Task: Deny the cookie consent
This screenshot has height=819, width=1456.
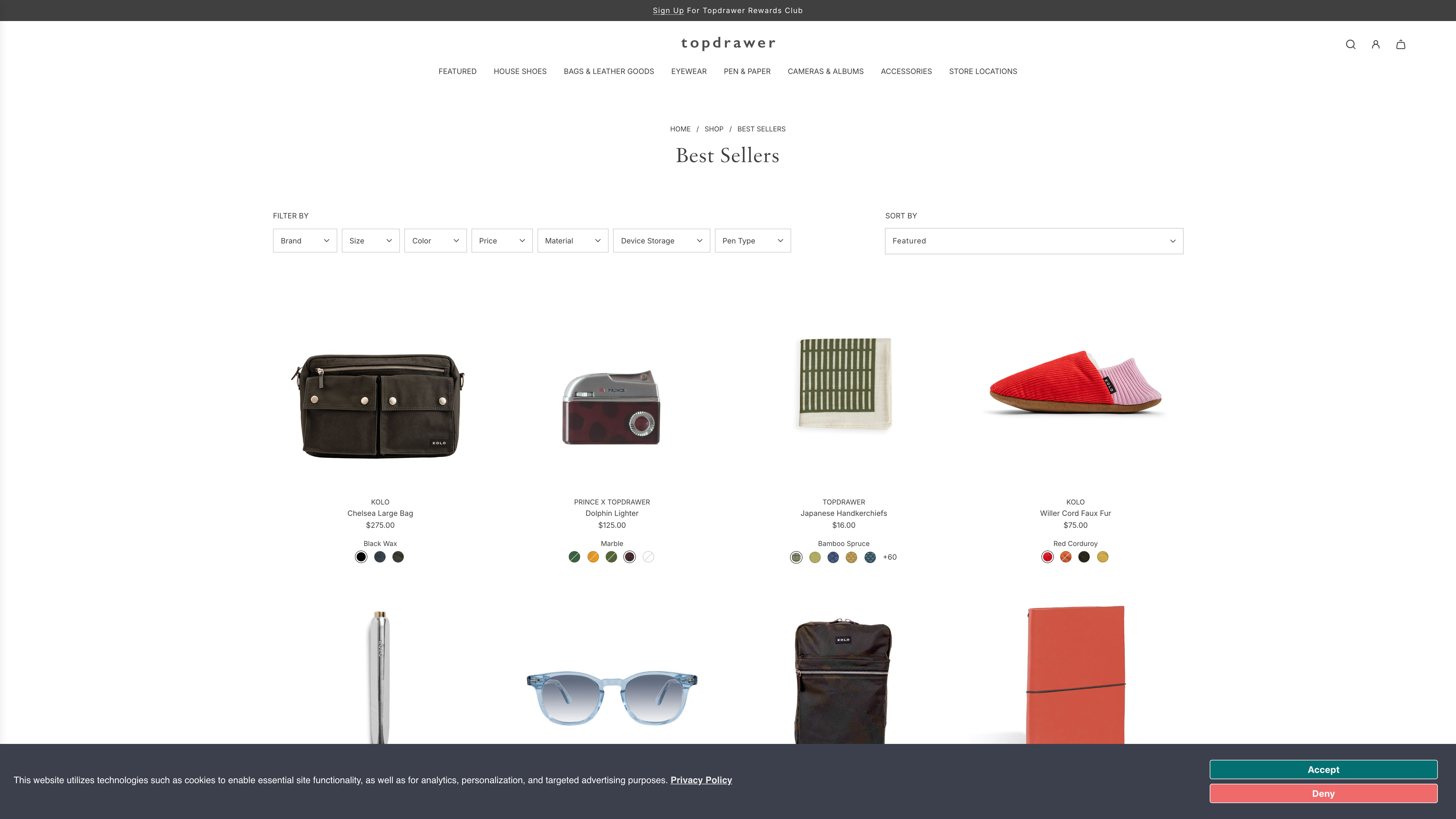Action: pyautogui.click(x=1323, y=793)
